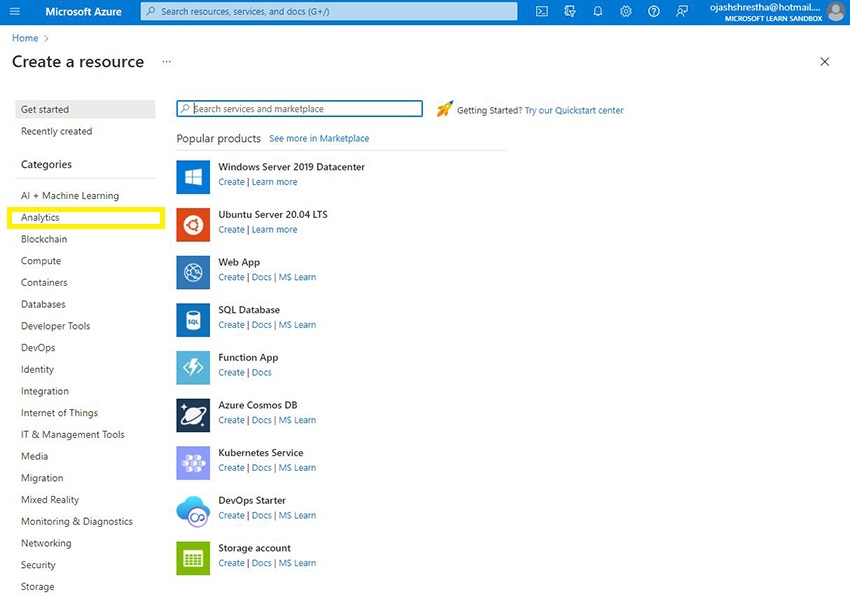Click the SQL Database product icon
850x599 pixels.
click(x=193, y=320)
